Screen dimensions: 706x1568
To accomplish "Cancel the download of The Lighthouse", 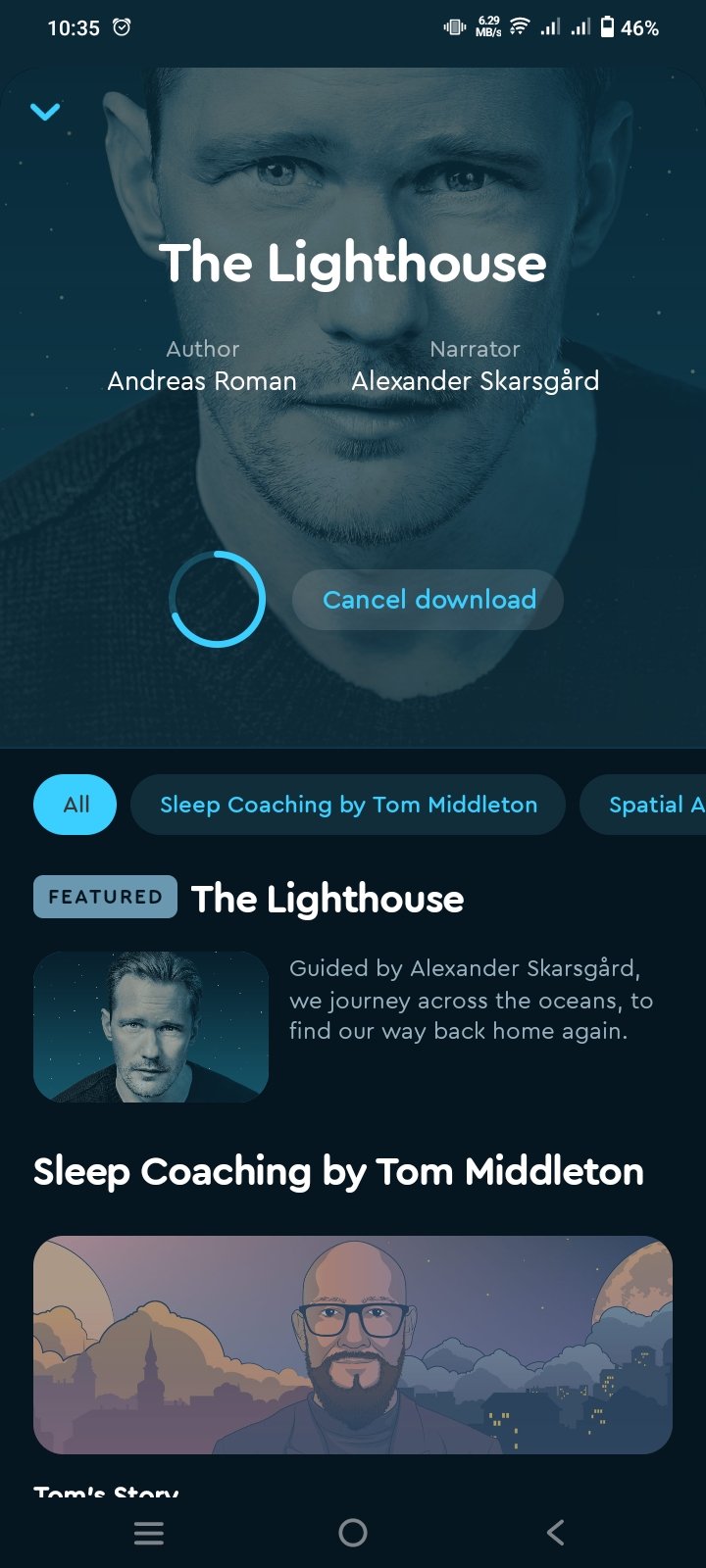I will (x=429, y=600).
